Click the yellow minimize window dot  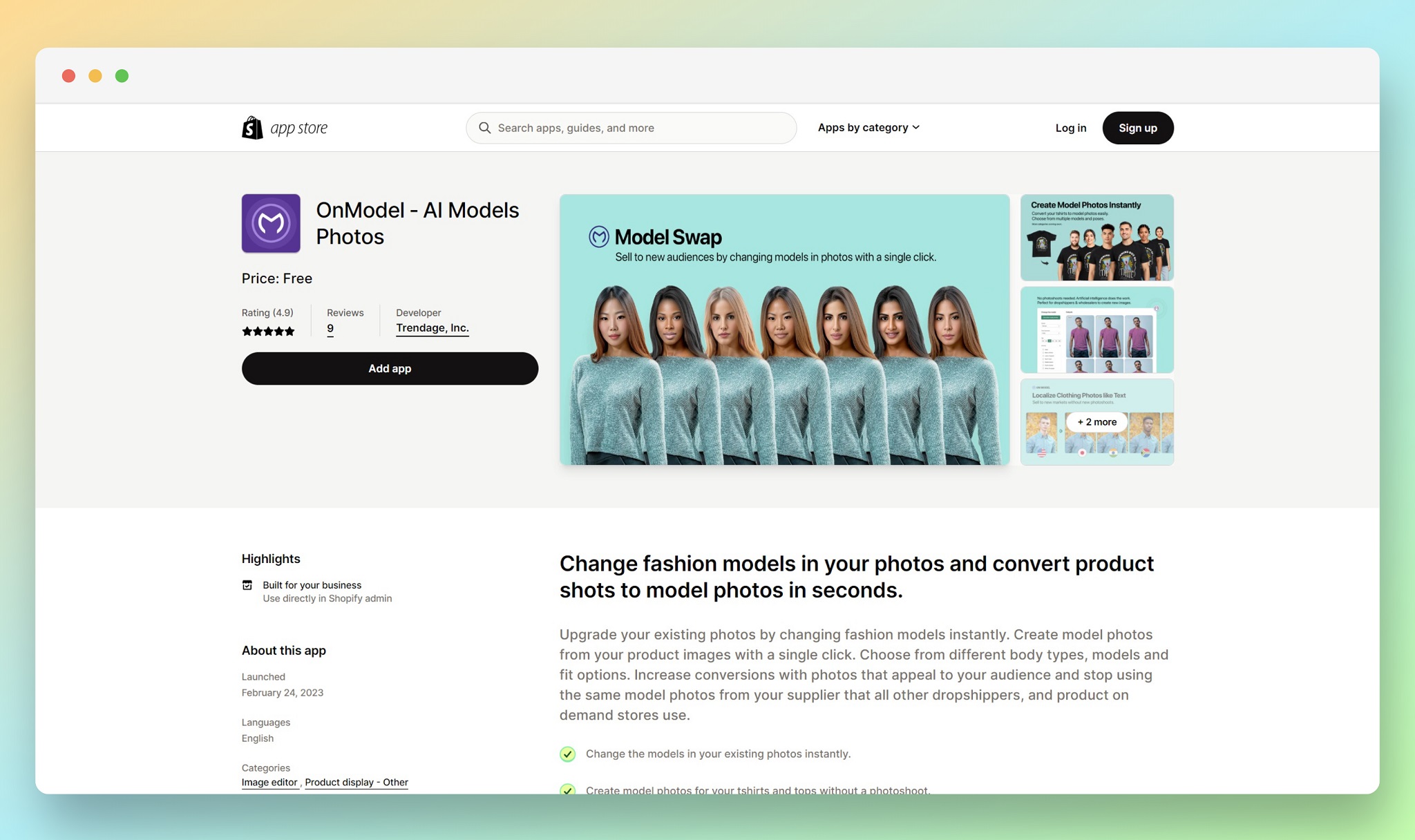[x=95, y=76]
